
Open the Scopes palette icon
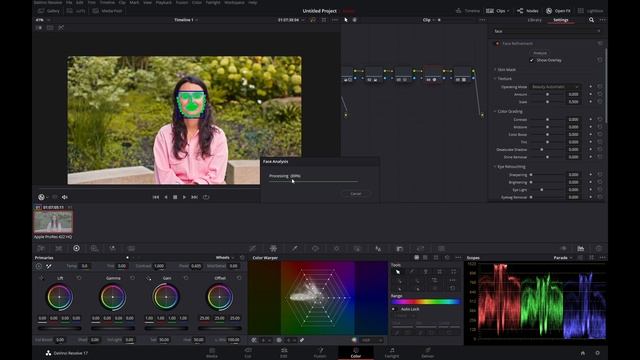coord(580,248)
